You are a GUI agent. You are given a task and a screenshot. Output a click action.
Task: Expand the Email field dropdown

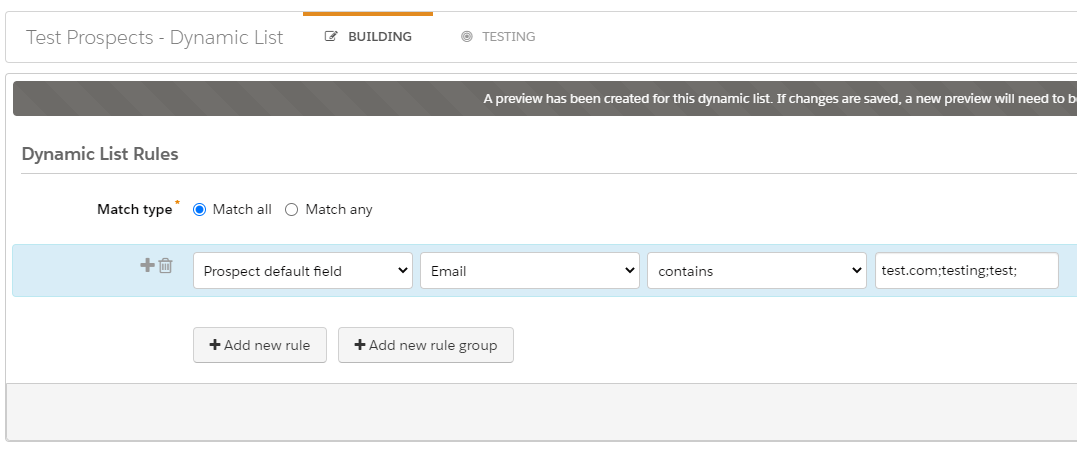point(529,271)
